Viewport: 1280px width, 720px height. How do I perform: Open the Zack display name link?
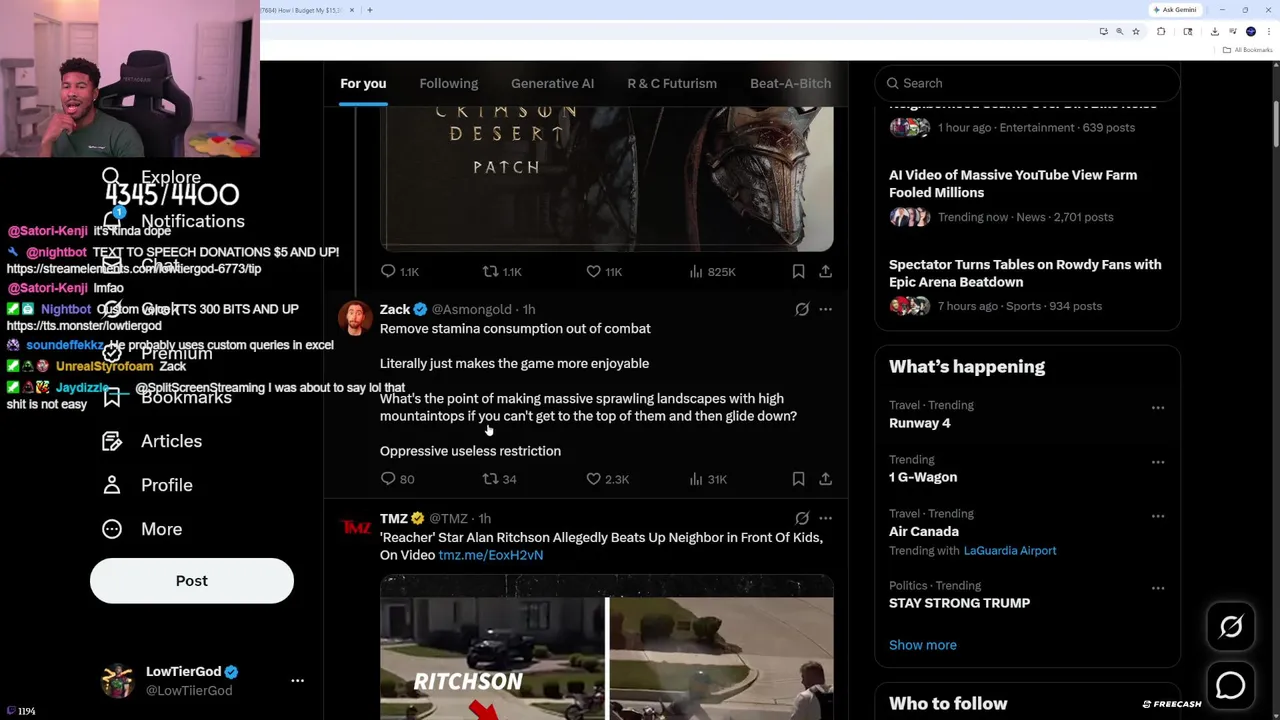pos(395,309)
